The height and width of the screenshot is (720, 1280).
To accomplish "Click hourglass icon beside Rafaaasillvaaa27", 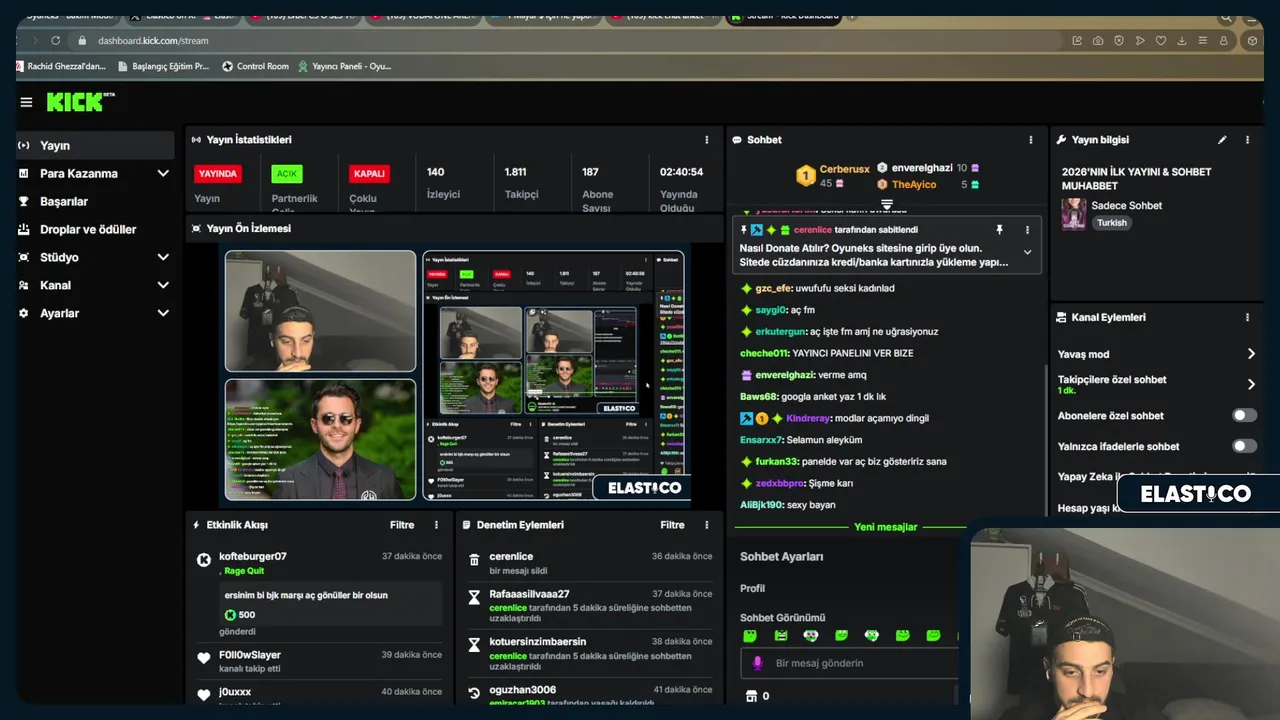I will tap(474, 597).
